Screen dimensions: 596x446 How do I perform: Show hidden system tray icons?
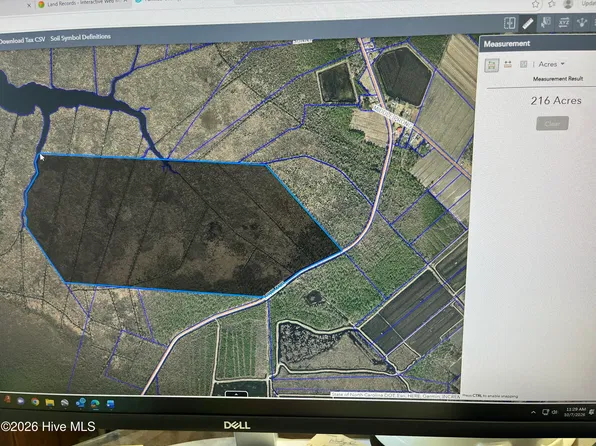point(533,412)
